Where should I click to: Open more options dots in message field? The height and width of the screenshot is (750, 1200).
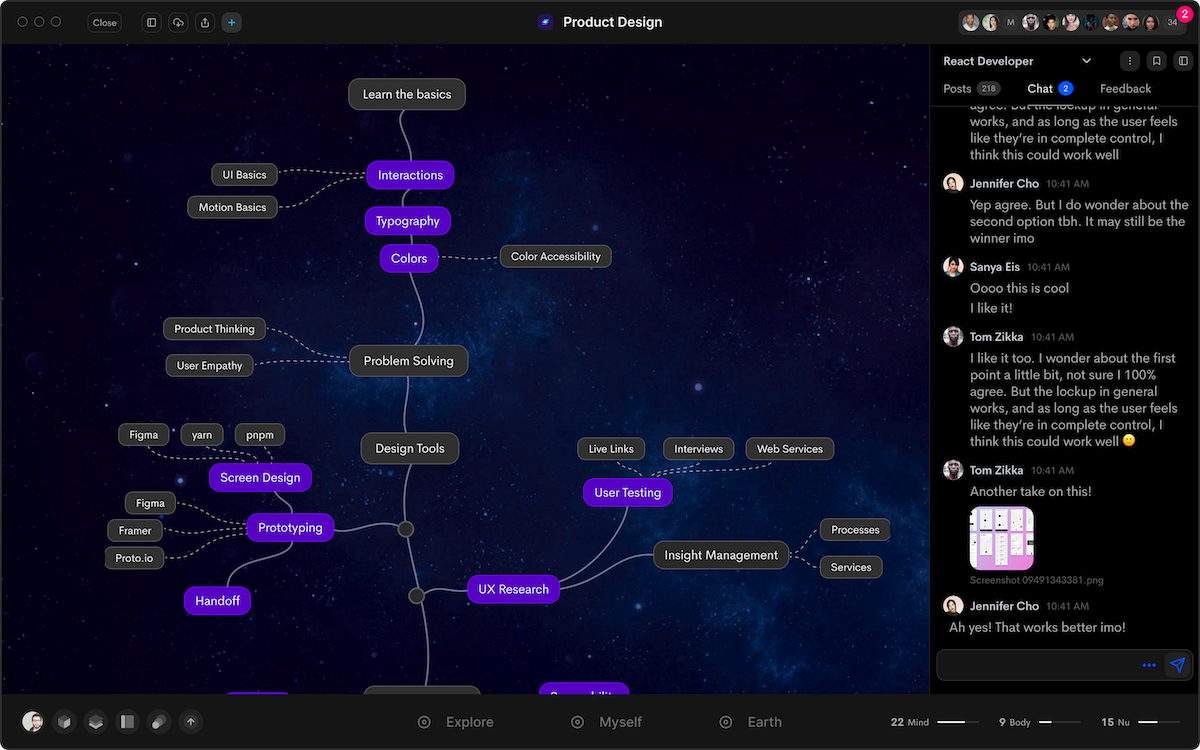coord(1149,665)
